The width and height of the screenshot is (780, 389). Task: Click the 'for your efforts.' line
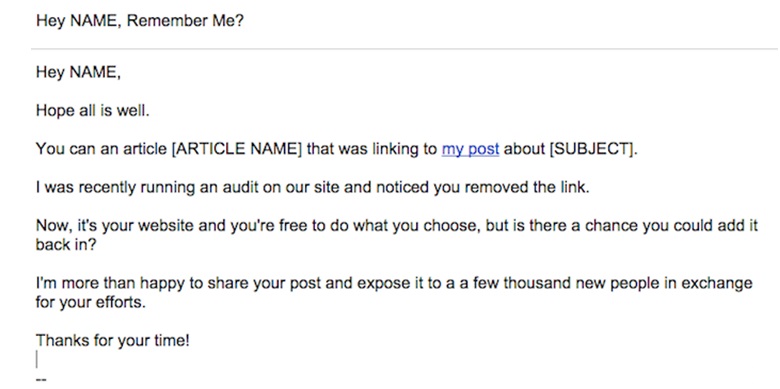coord(91,302)
